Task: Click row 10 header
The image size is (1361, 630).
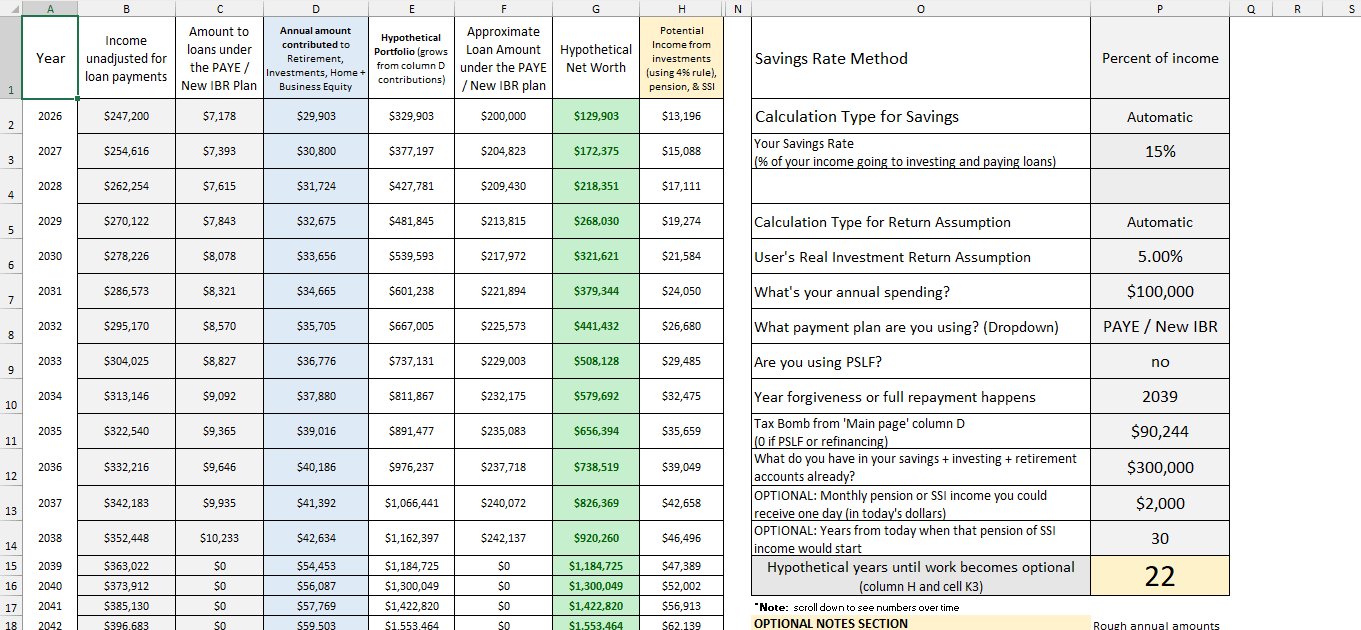Action: click(10, 397)
